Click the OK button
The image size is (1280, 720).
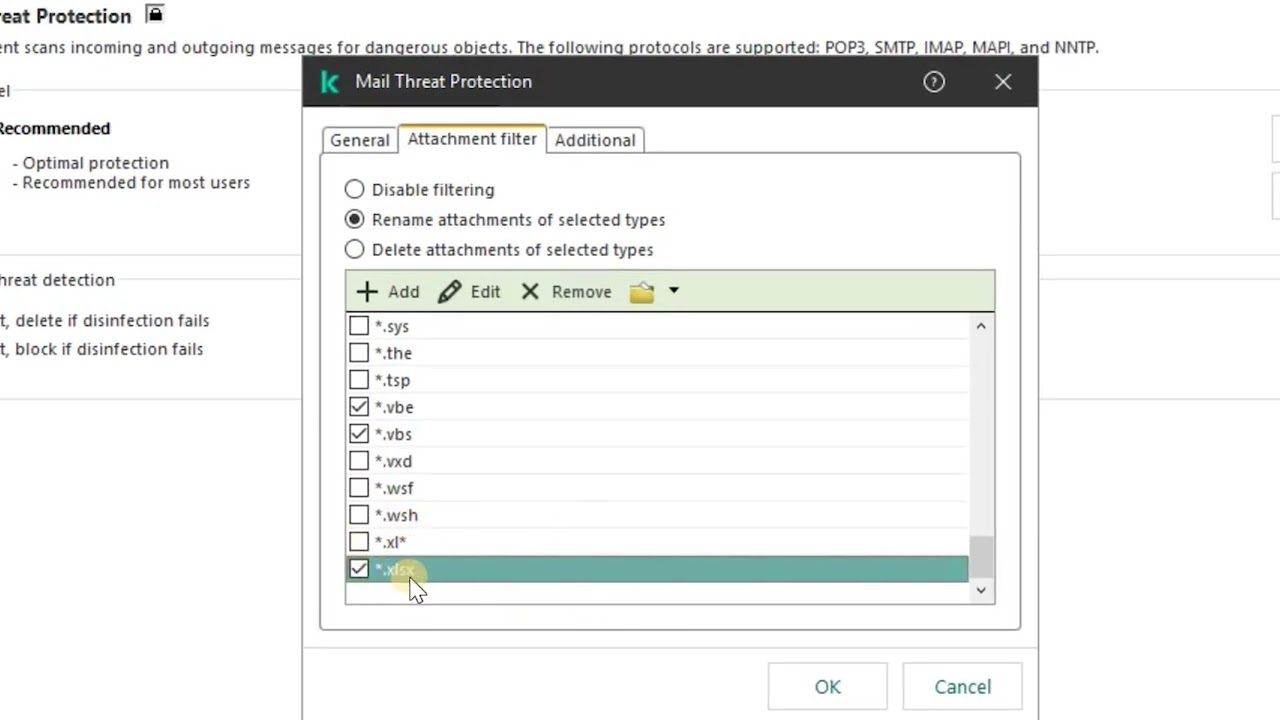tap(827, 687)
